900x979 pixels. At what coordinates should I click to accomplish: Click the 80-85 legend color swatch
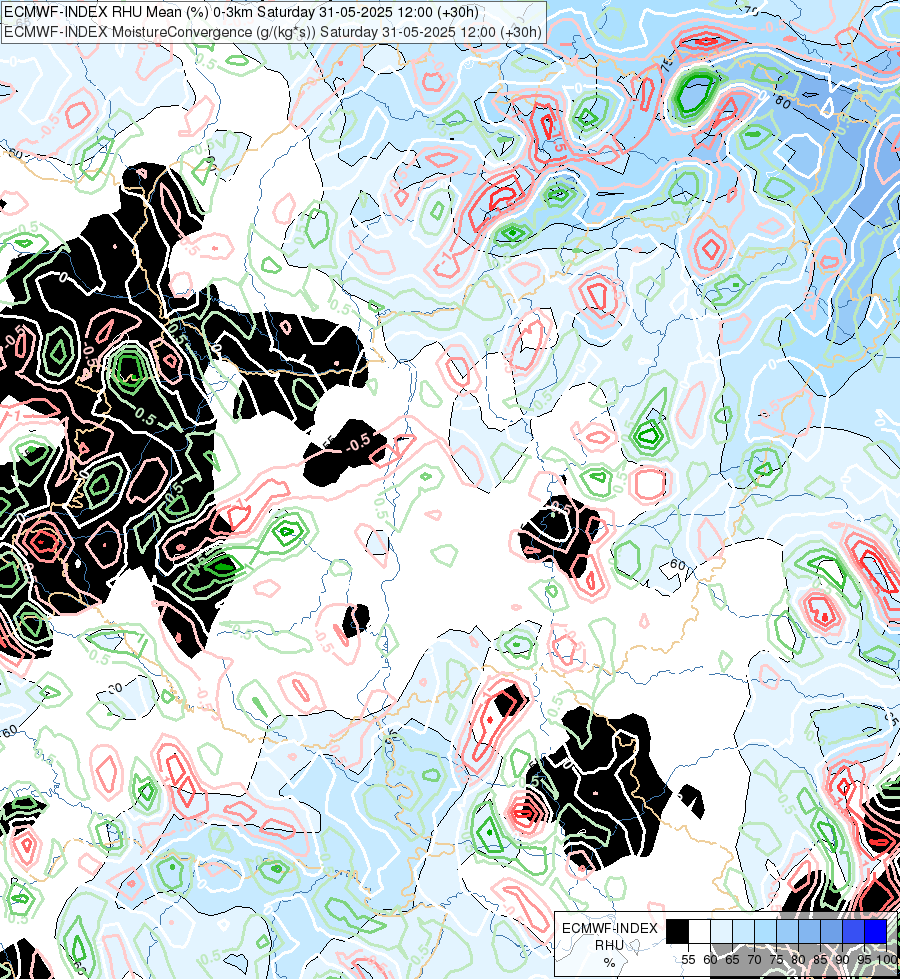[809, 932]
